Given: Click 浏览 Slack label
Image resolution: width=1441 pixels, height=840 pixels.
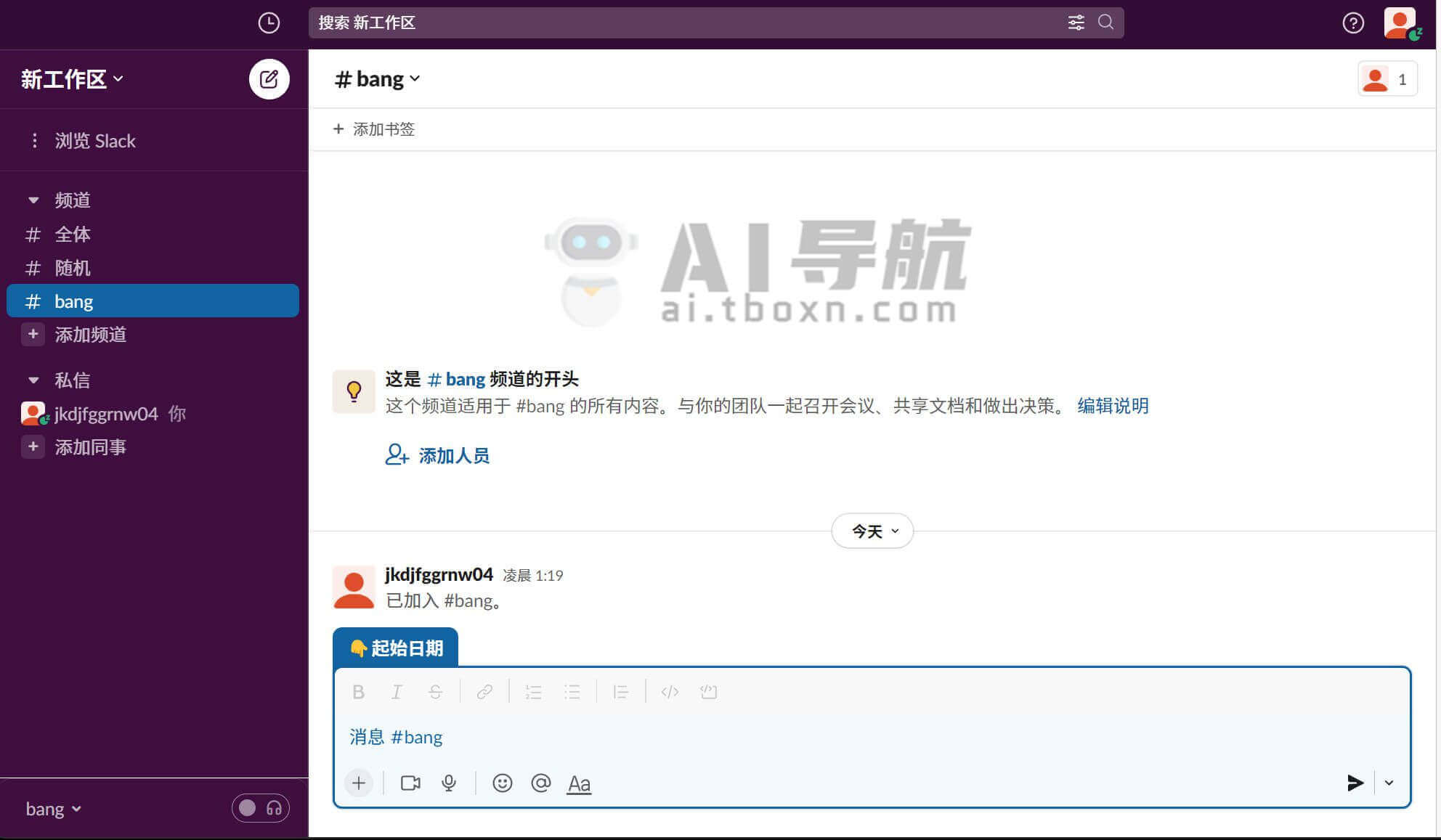Looking at the screenshot, I should [95, 140].
